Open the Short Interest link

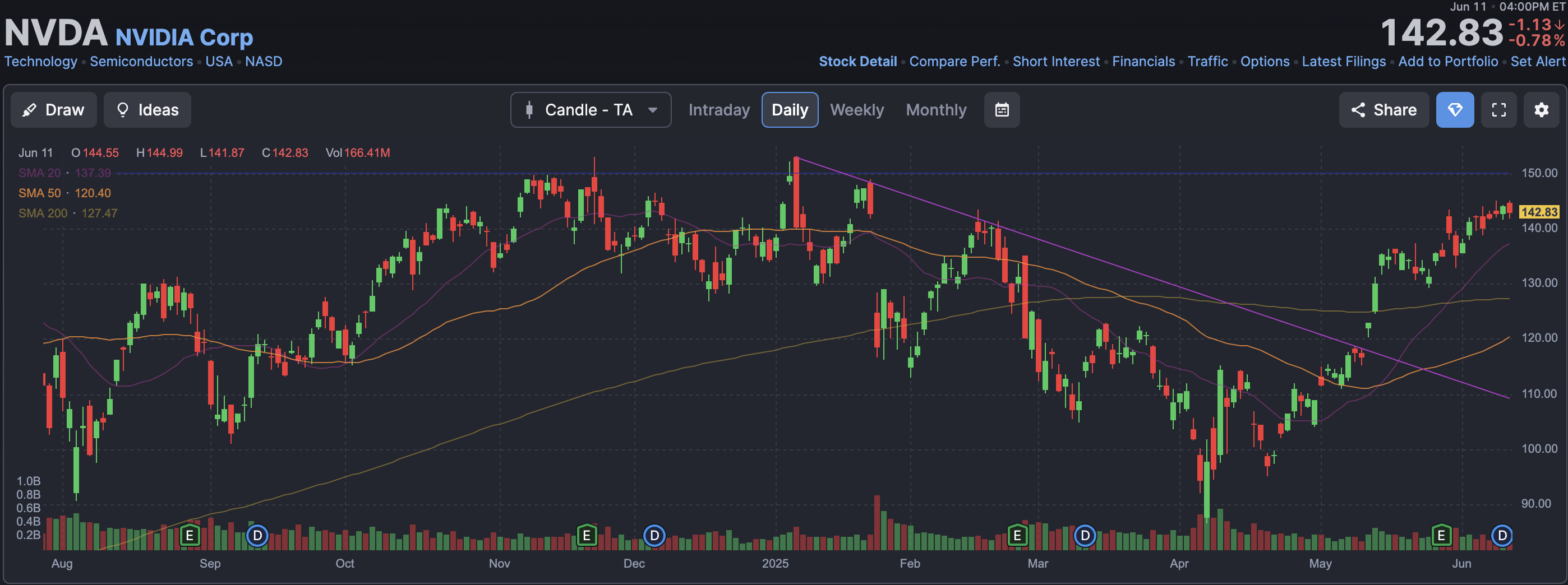point(1056,62)
